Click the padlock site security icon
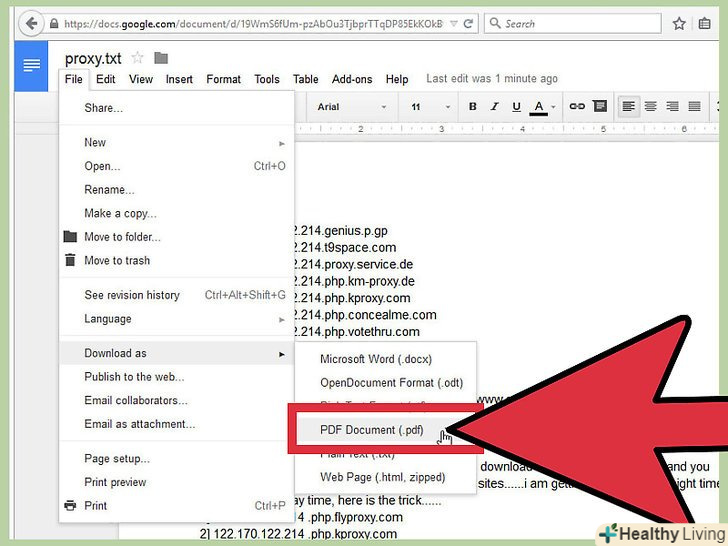The height and width of the screenshot is (546, 728). (x=54, y=24)
